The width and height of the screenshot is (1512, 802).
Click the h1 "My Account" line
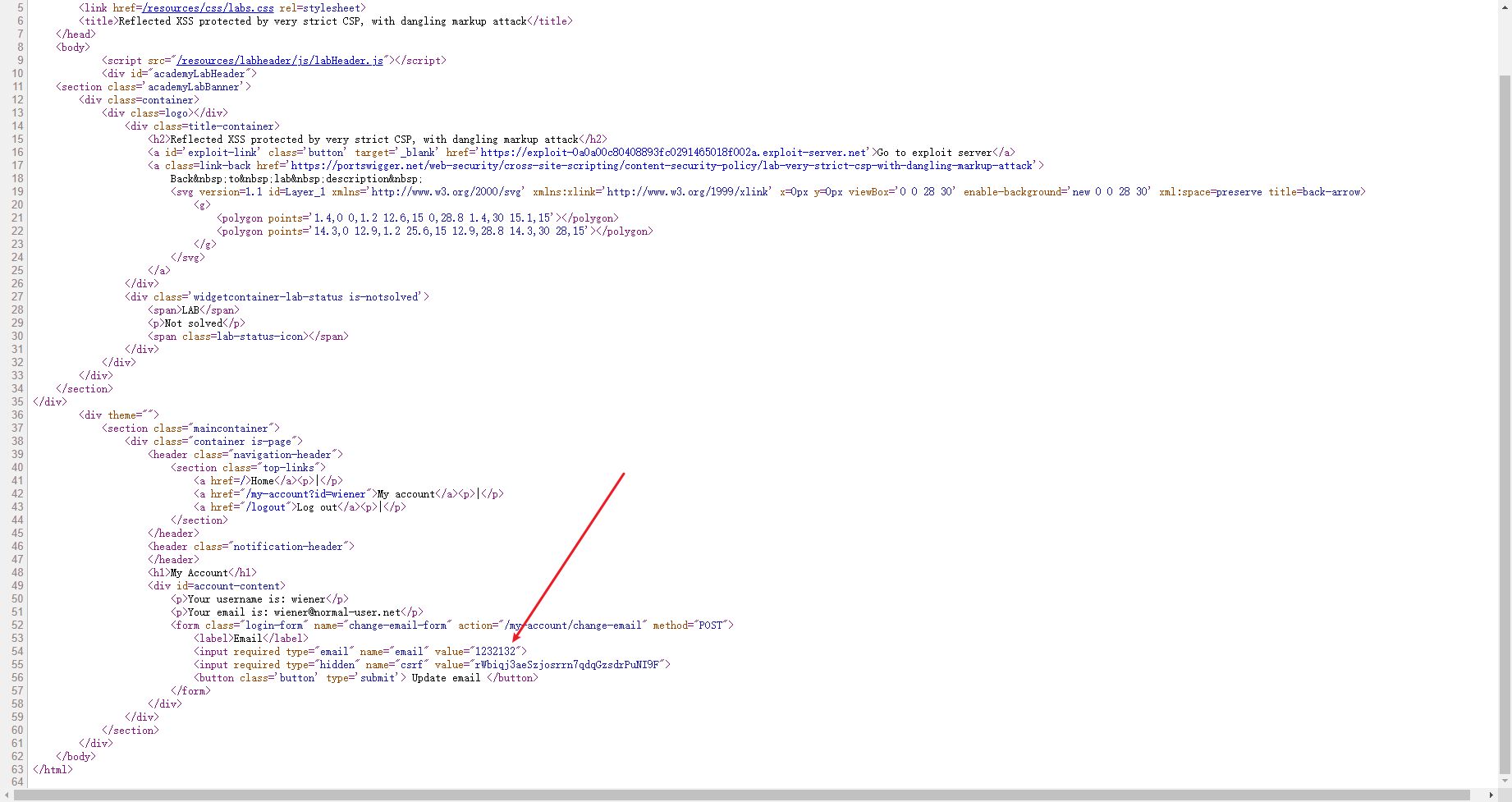tap(202, 573)
